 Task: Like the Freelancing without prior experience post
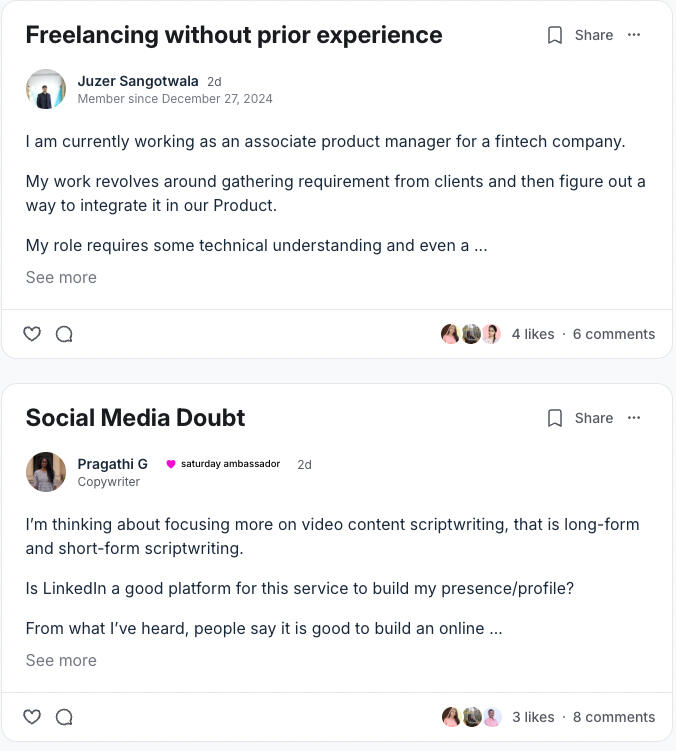click(32, 334)
